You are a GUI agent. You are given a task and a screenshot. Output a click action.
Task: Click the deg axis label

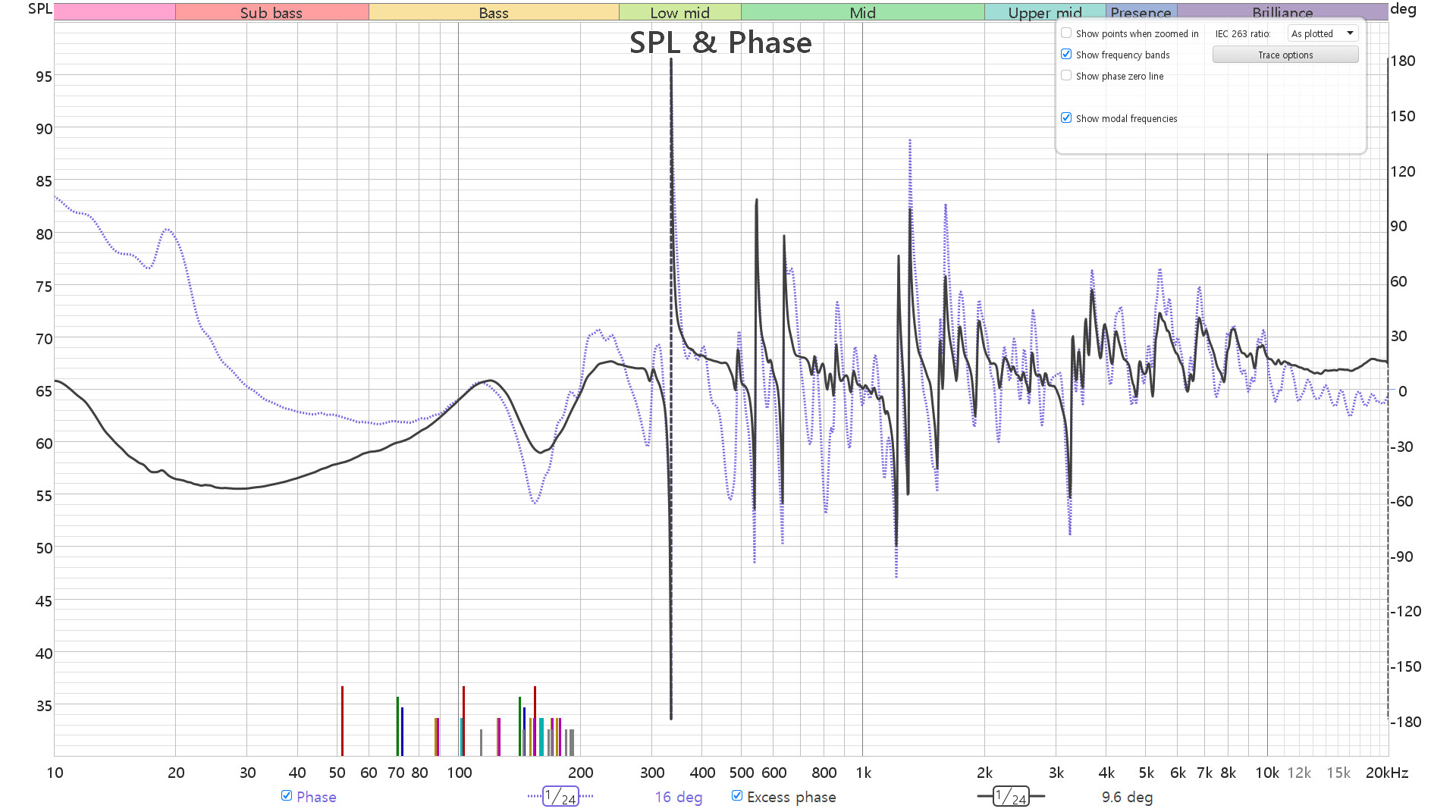click(x=1404, y=9)
